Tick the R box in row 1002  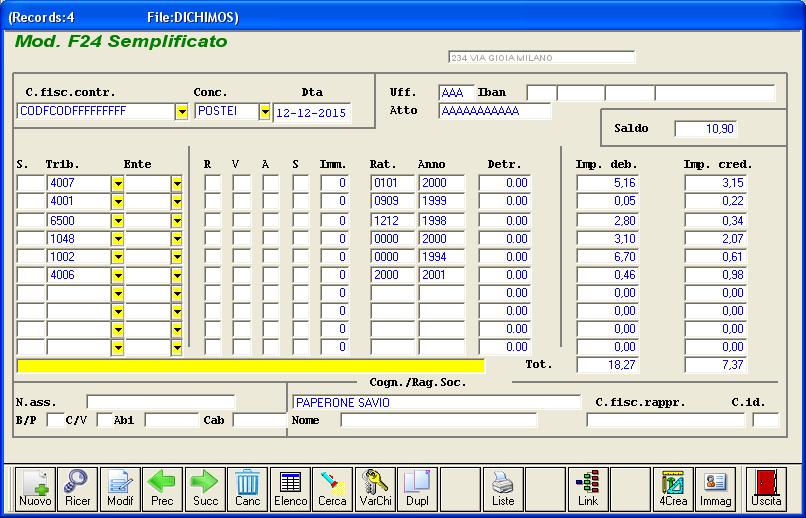pos(213,257)
